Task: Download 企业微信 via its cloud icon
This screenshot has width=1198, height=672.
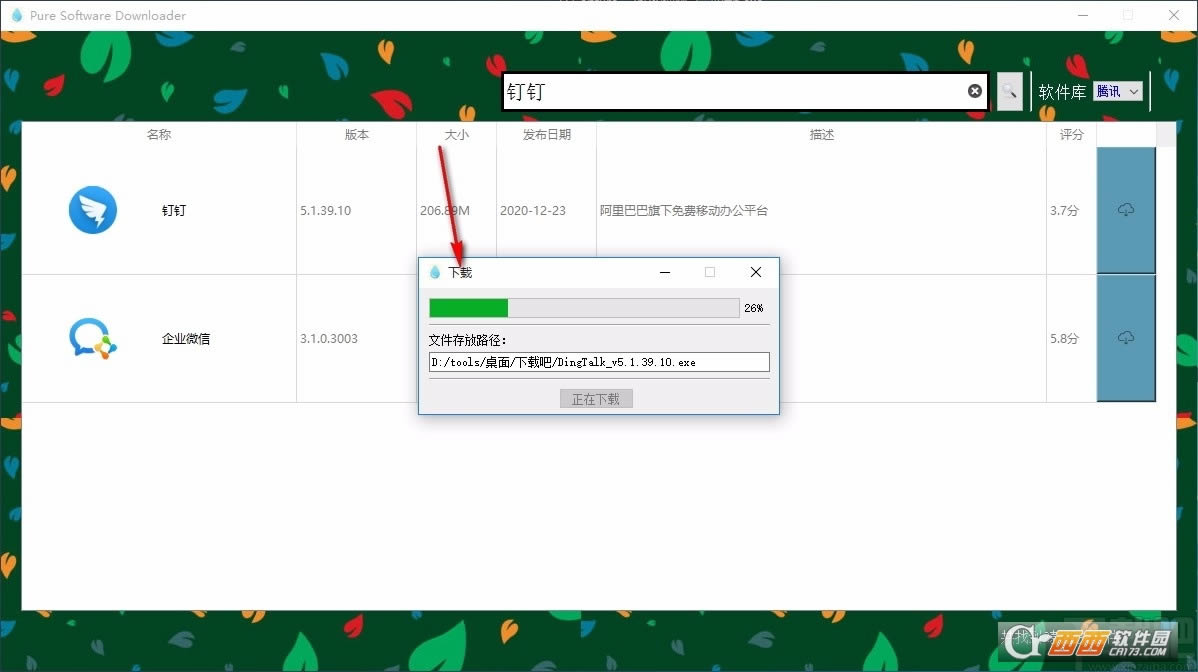Action: coord(1125,338)
